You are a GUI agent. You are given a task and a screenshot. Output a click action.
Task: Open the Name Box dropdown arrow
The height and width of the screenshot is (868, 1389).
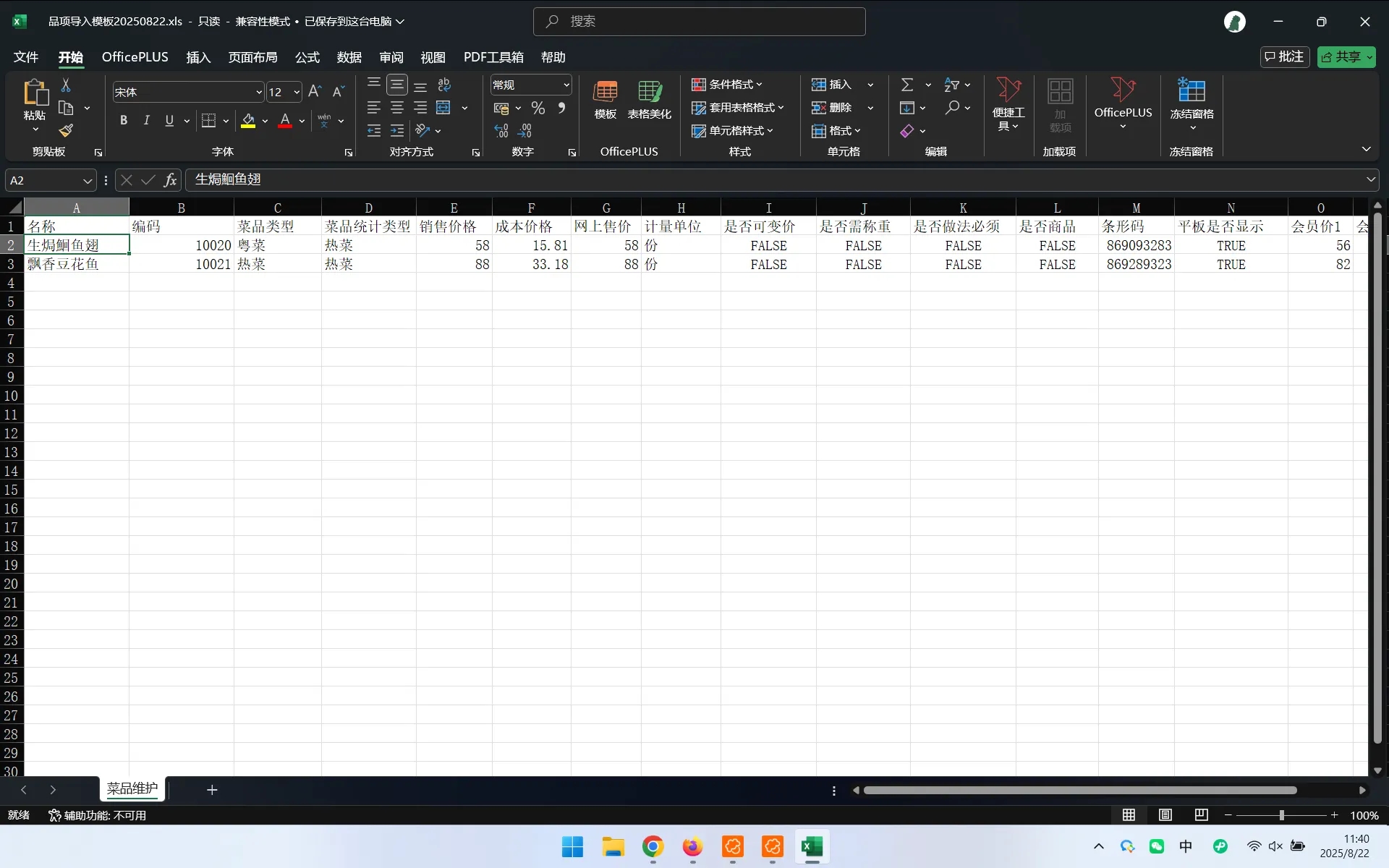(x=87, y=181)
